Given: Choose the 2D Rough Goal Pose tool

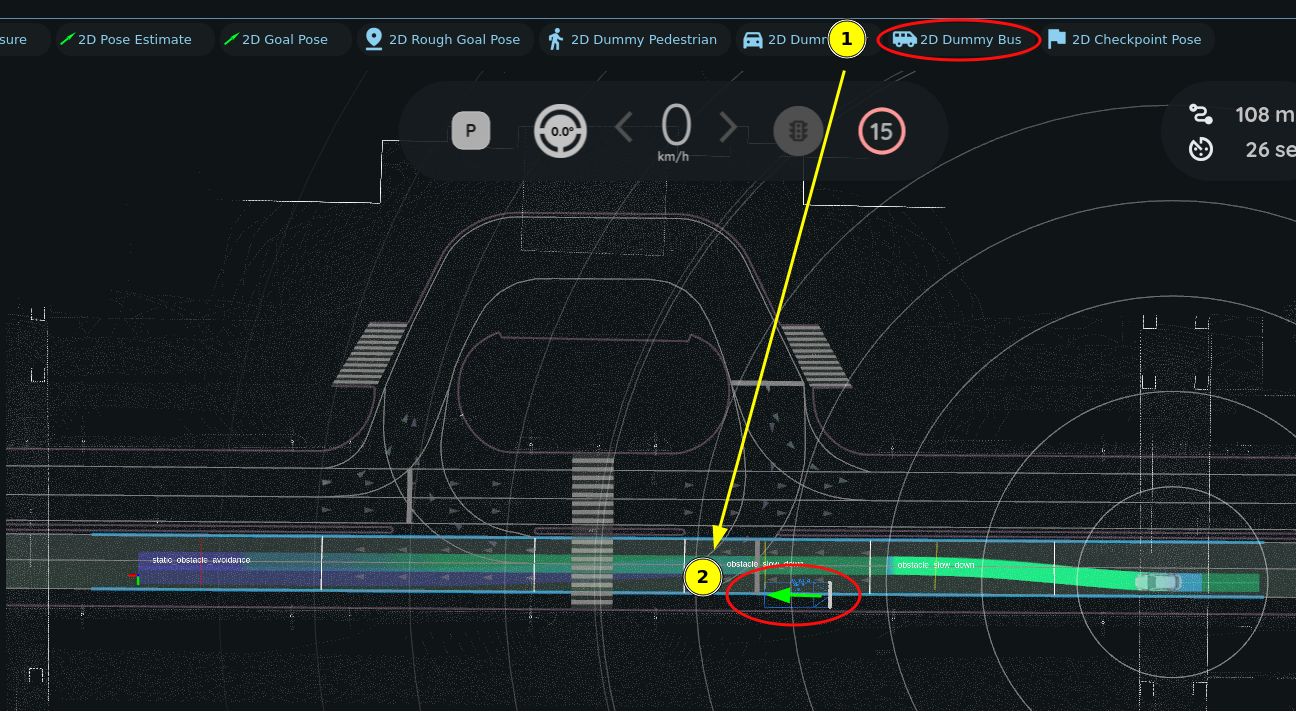Looking at the screenshot, I should (443, 40).
